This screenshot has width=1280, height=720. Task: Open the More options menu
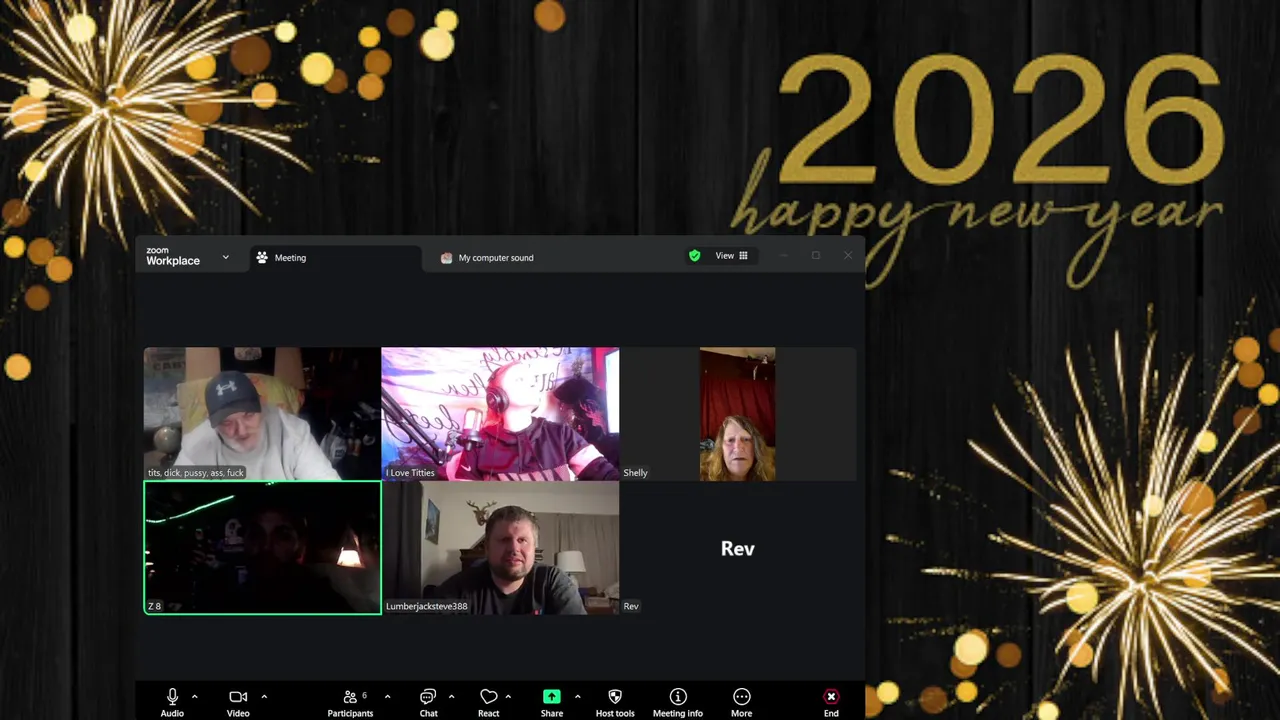(741, 702)
